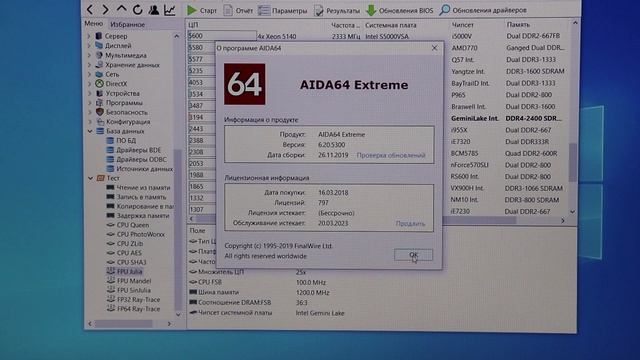640x360 pixels.
Task: Expand the Мультимедиа tree node
Action: (89, 55)
